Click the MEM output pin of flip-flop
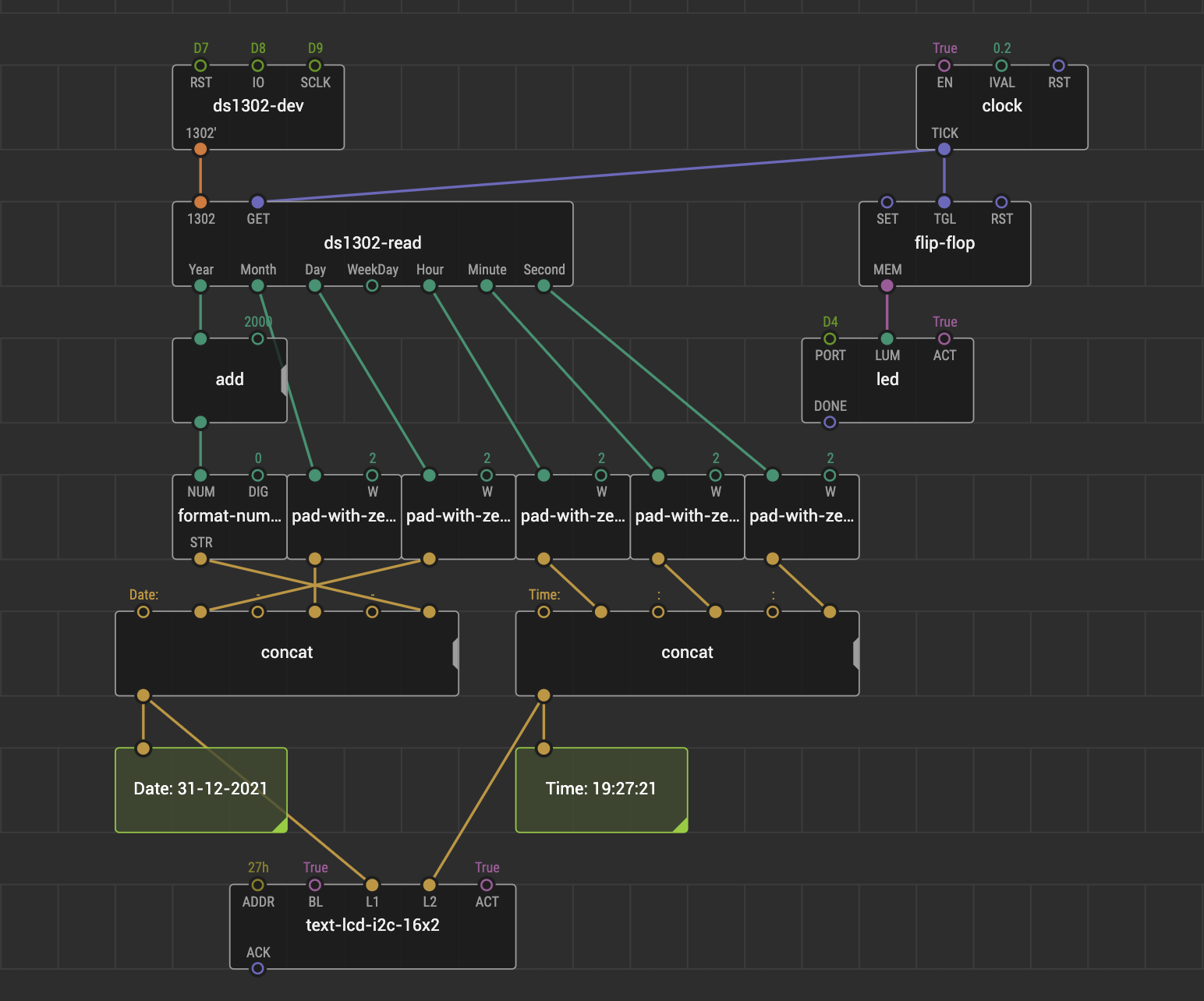Image resolution: width=1204 pixels, height=1001 pixels. click(887, 286)
